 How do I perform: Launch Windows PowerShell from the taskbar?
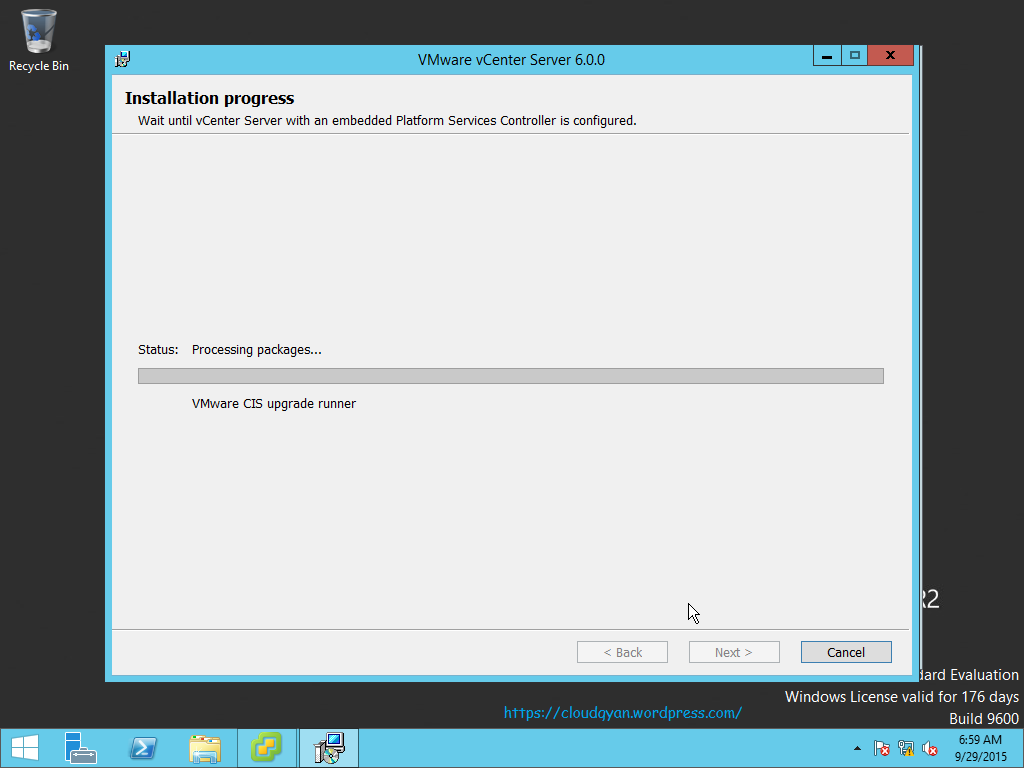pyautogui.click(x=143, y=747)
